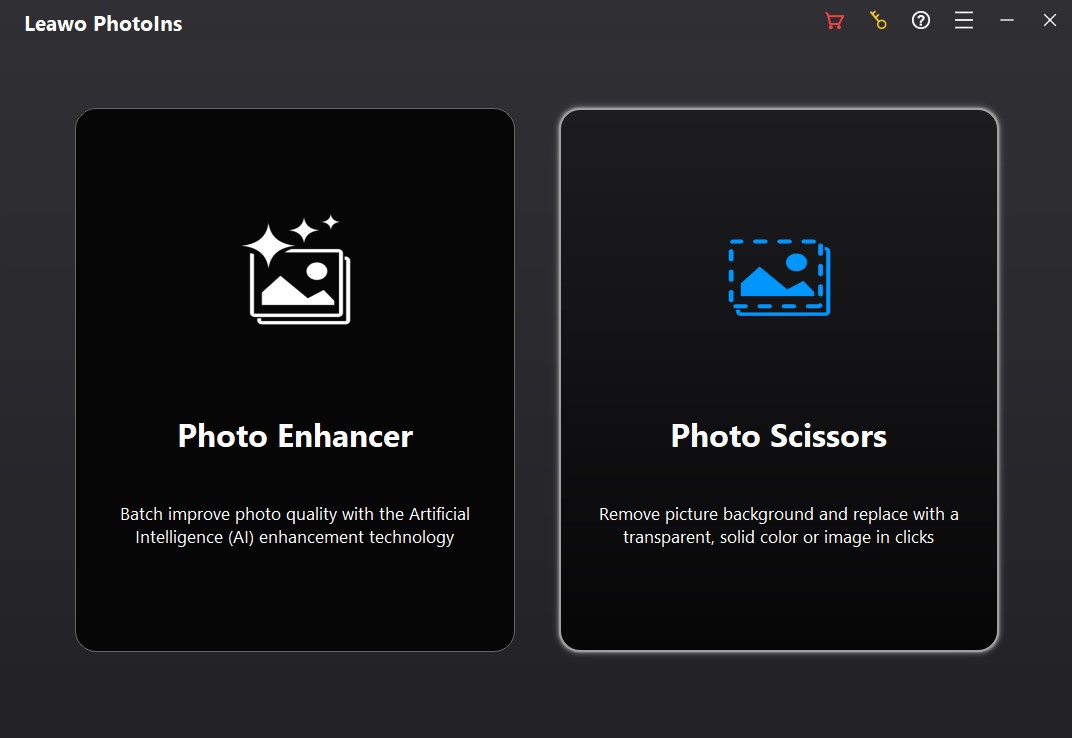Open the help question mark icon

pos(921,21)
